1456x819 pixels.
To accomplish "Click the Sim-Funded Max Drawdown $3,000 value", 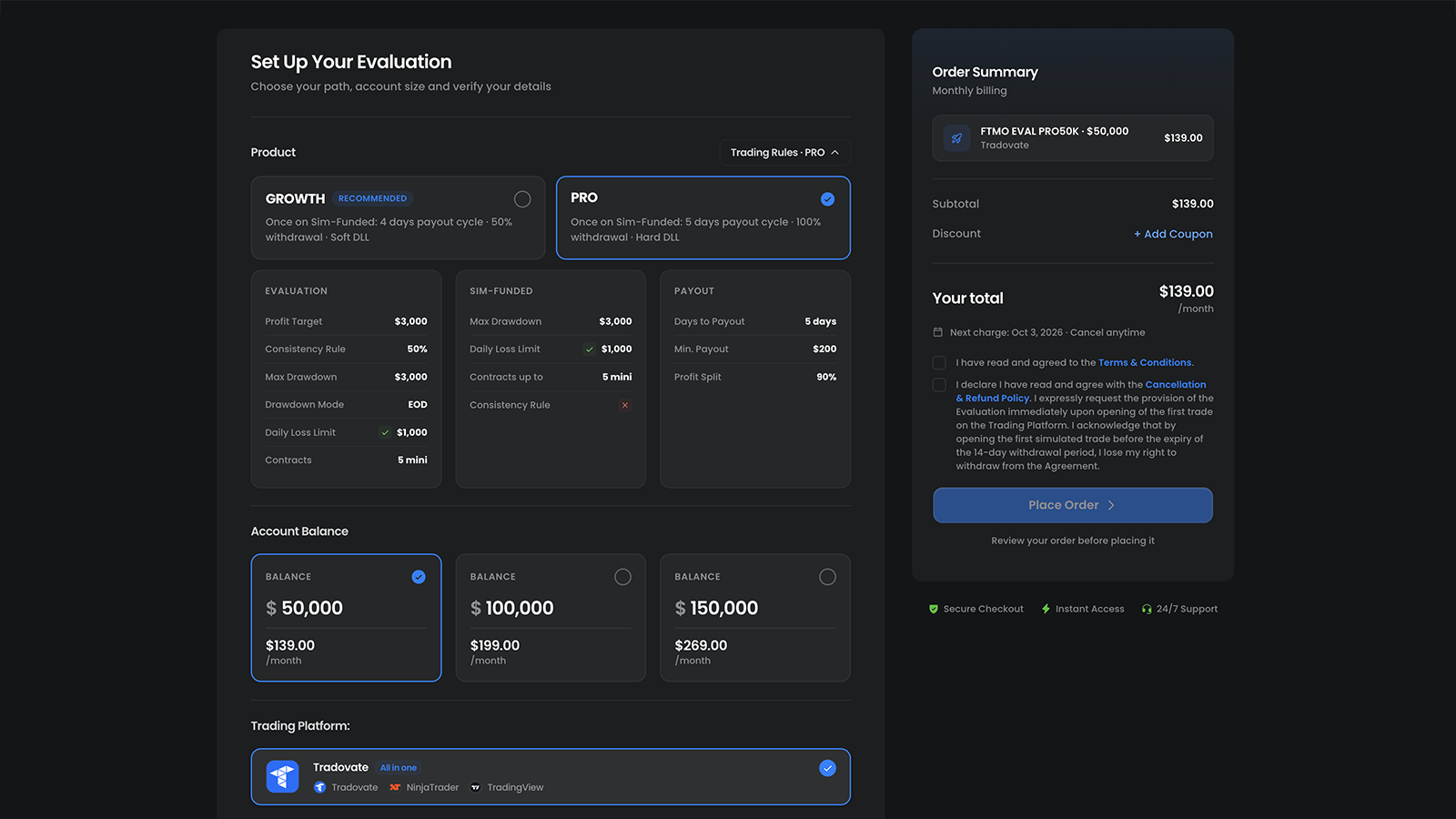I will [616, 321].
